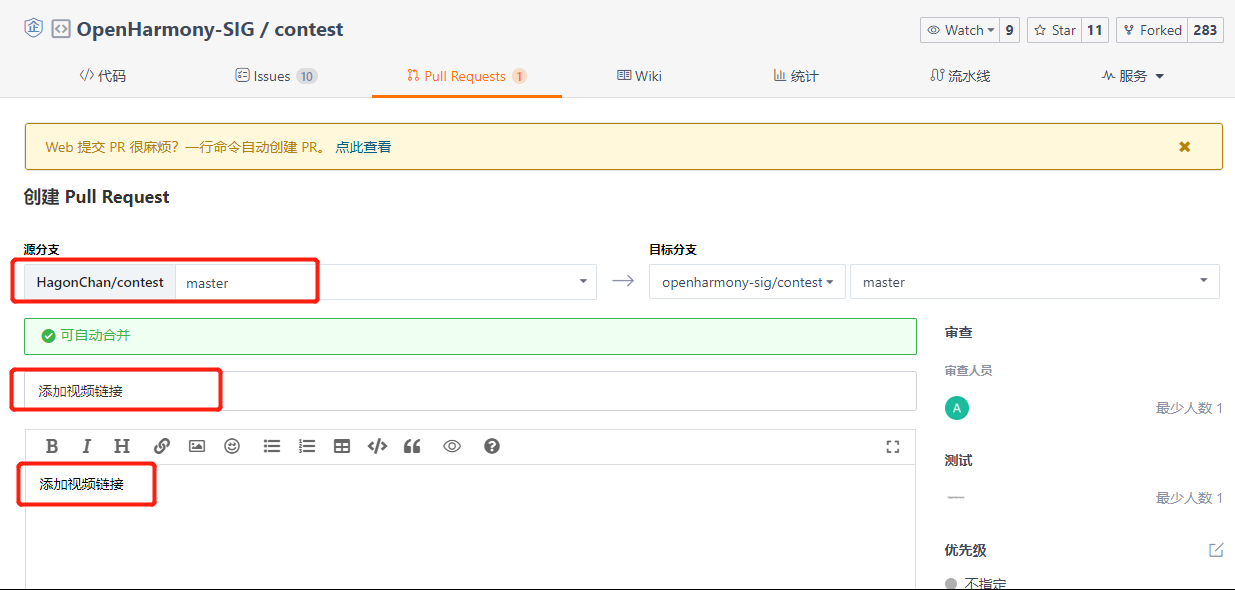Insert a table via table icon

click(x=342, y=447)
